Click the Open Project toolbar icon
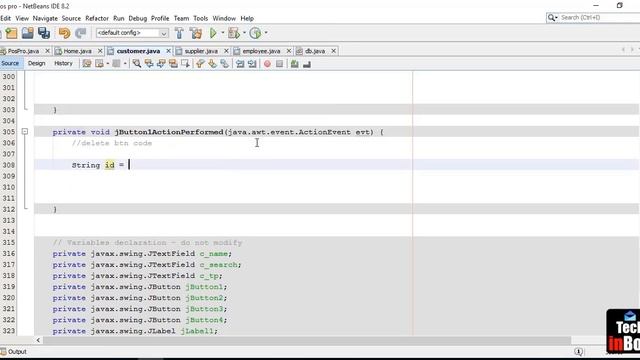 click(27, 33)
